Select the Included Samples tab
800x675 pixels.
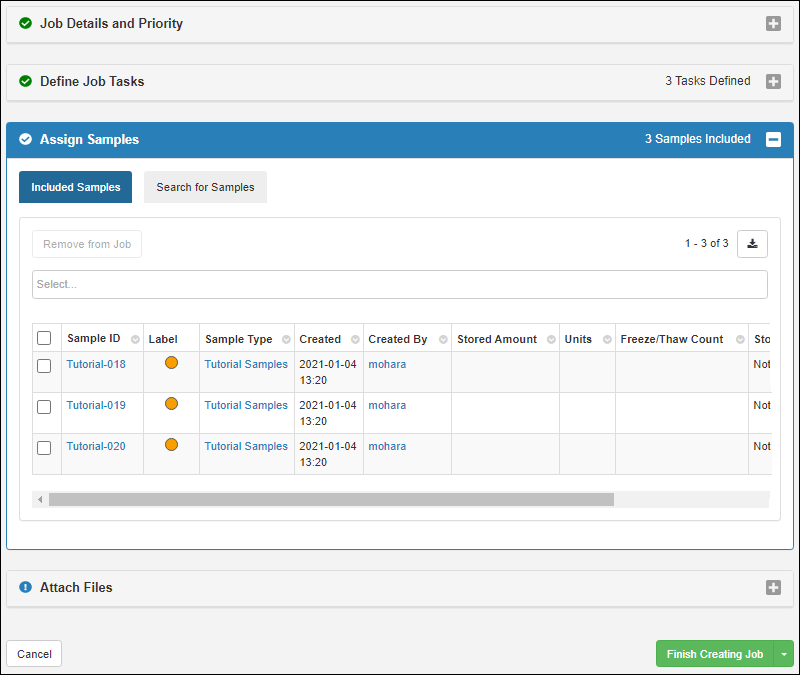75,187
